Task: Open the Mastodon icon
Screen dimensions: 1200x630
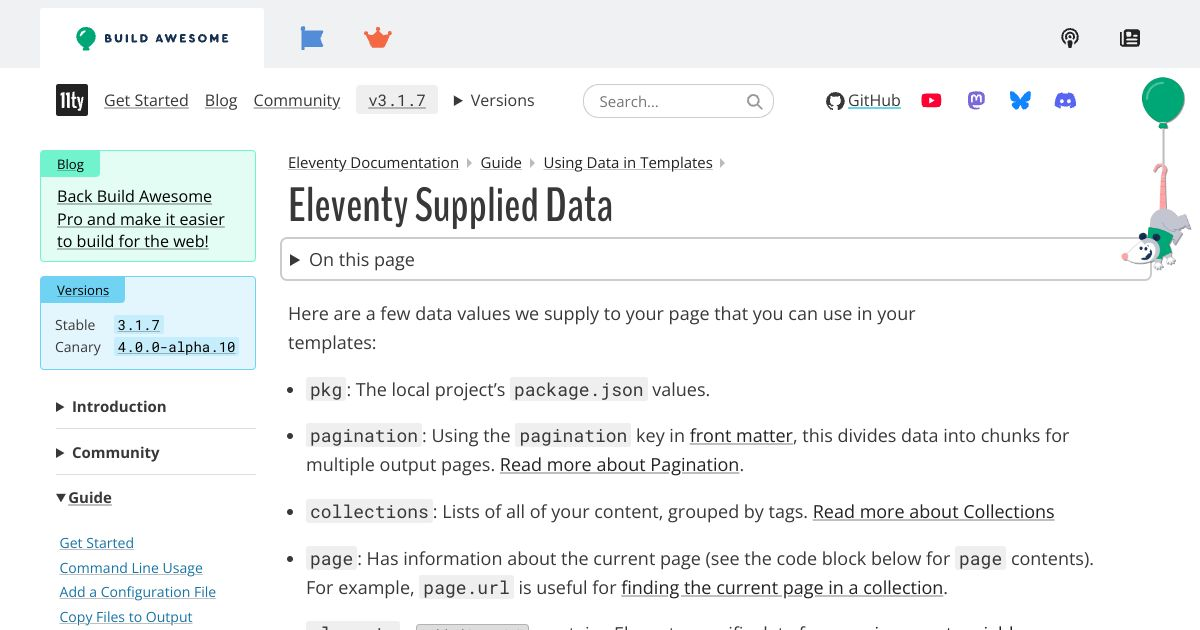Action: tap(976, 100)
